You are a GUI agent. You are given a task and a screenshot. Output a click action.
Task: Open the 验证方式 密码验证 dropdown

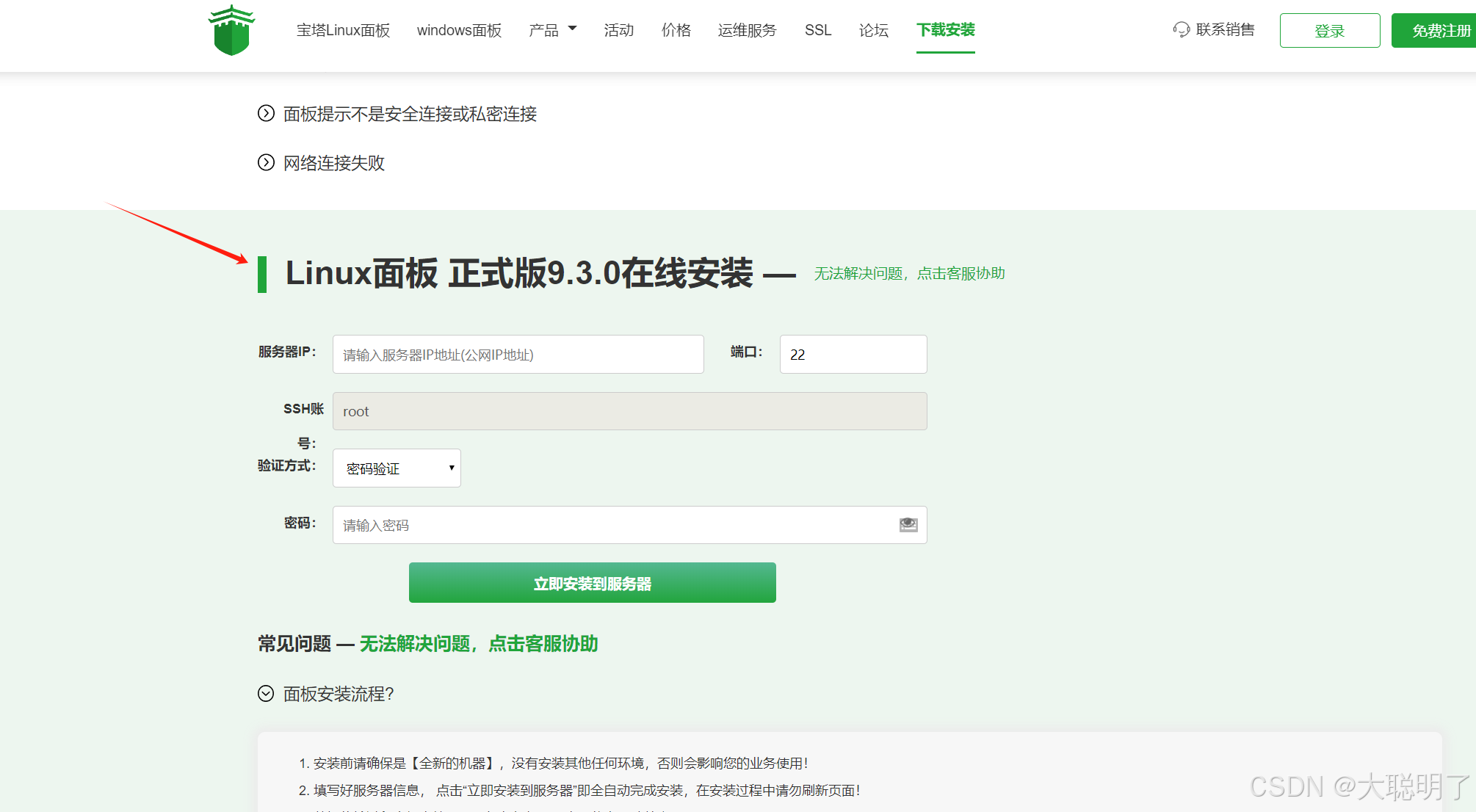[x=397, y=468]
